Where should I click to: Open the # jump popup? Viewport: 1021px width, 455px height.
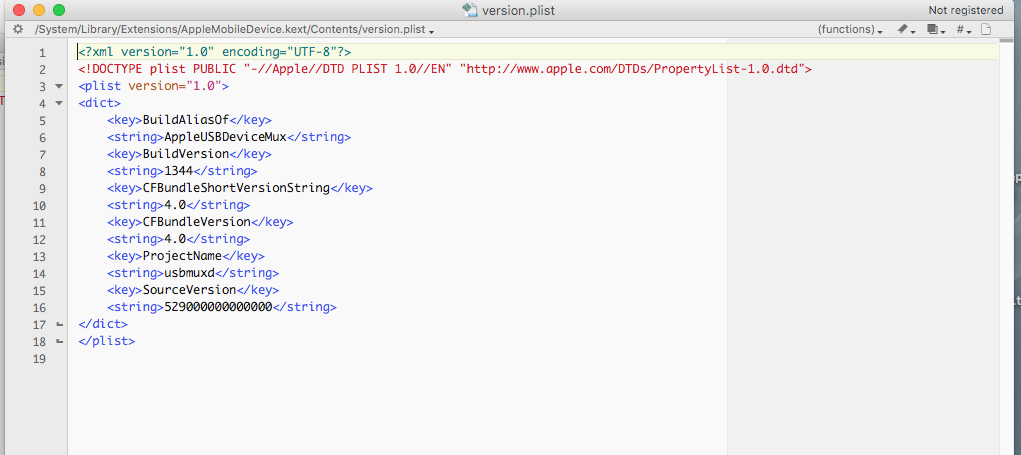964,29
